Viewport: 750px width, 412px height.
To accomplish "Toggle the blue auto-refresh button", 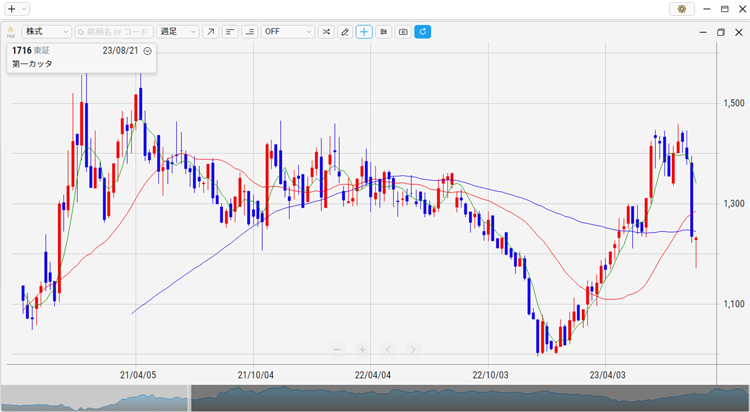I will [x=423, y=32].
